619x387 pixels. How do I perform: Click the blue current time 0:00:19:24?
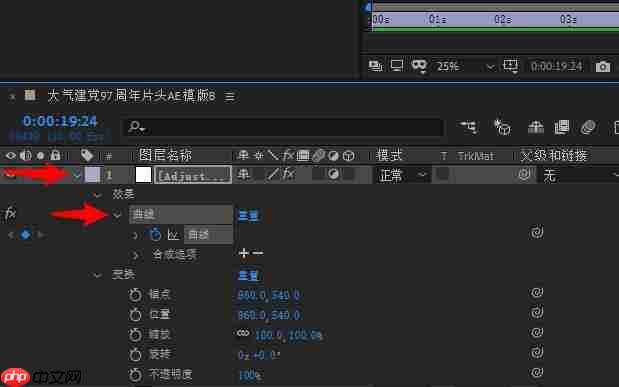pyautogui.click(x=60, y=121)
